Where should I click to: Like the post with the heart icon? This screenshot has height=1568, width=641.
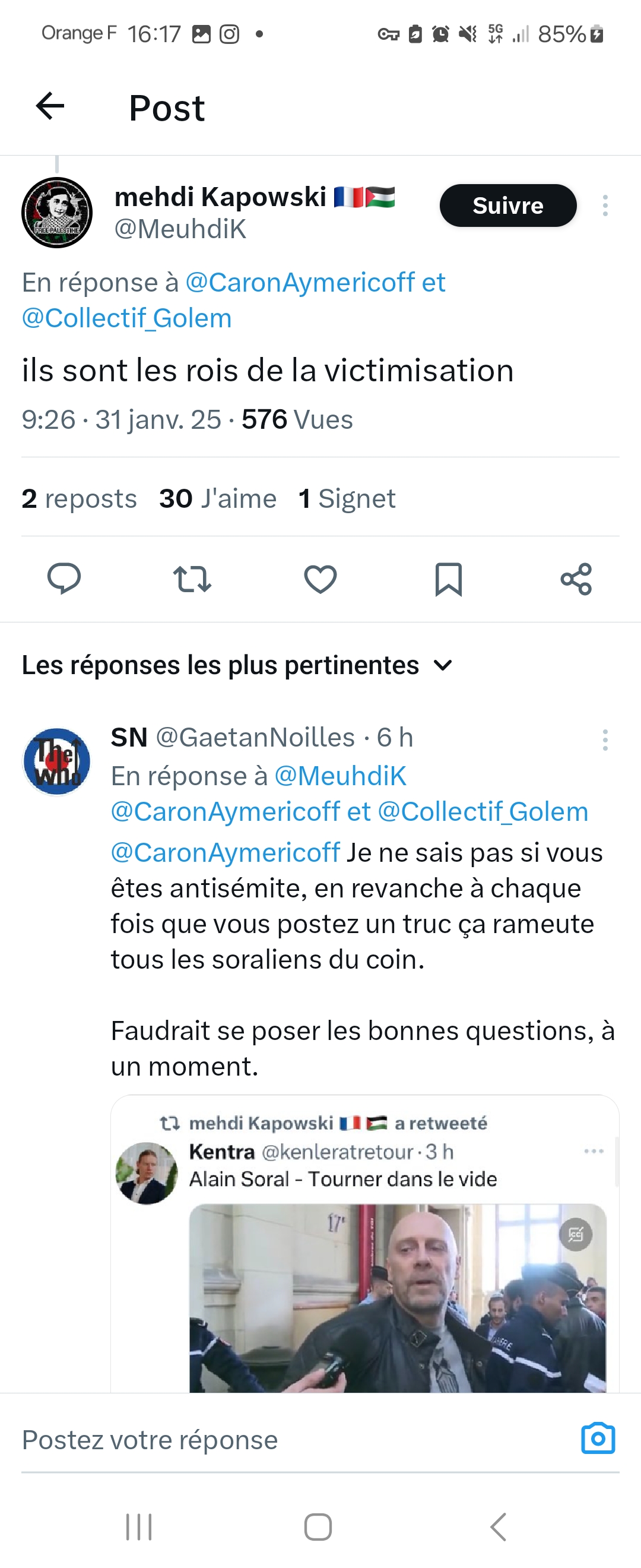tap(320, 578)
